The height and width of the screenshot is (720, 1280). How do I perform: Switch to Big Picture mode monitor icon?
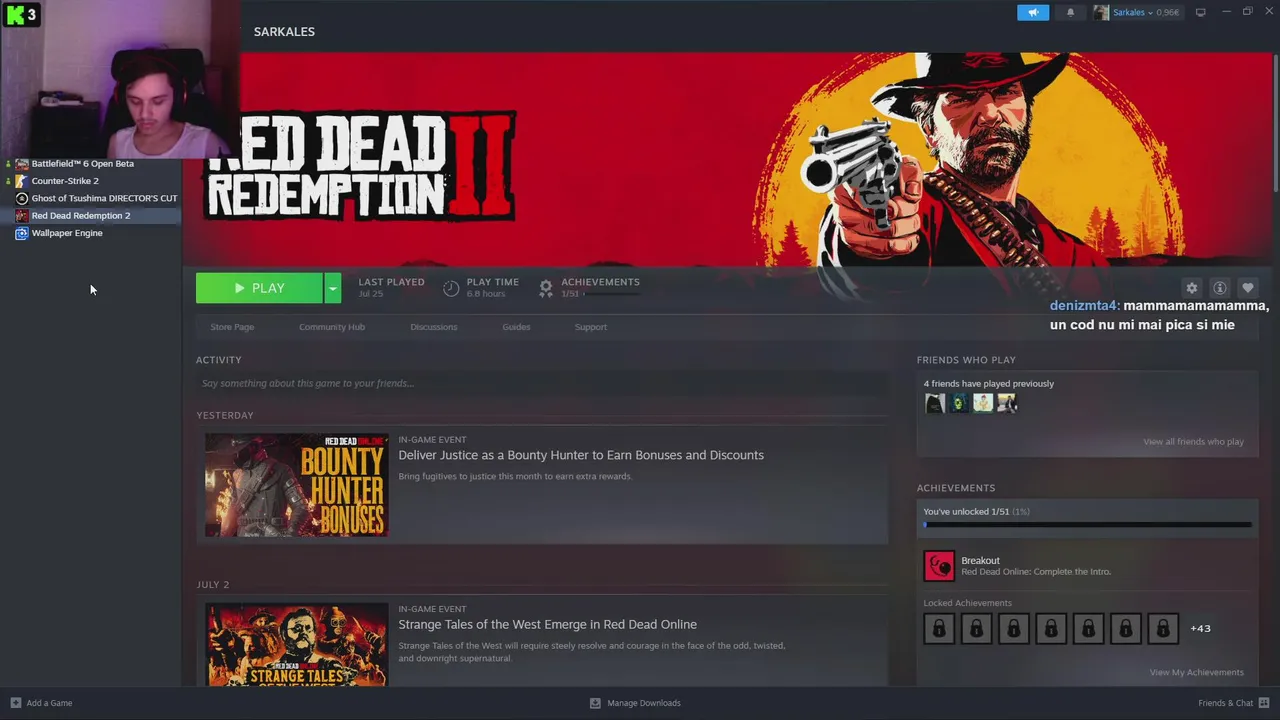[x=1200, y=12]
